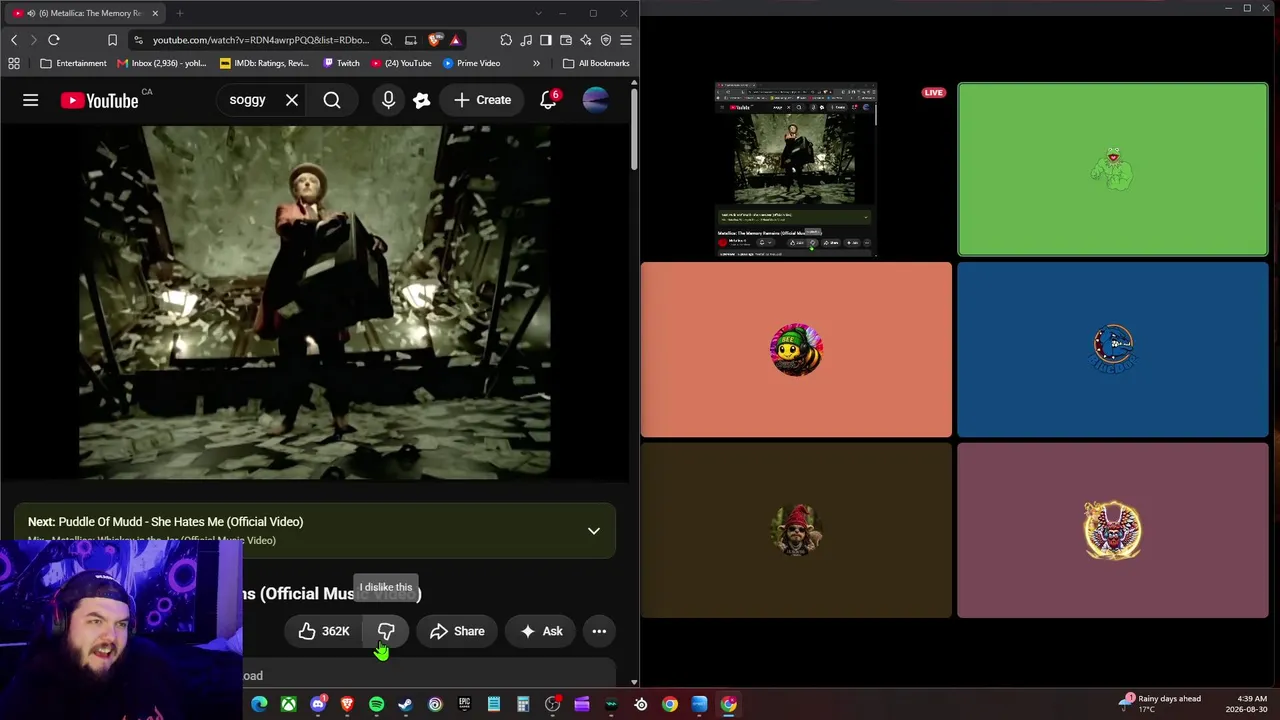
Task: Open the apps grid in bookmarks bar
Action: click(14, 63)
